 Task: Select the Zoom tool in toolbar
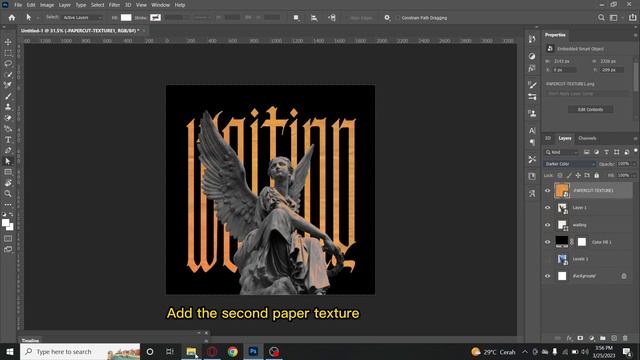pos(8,193)
